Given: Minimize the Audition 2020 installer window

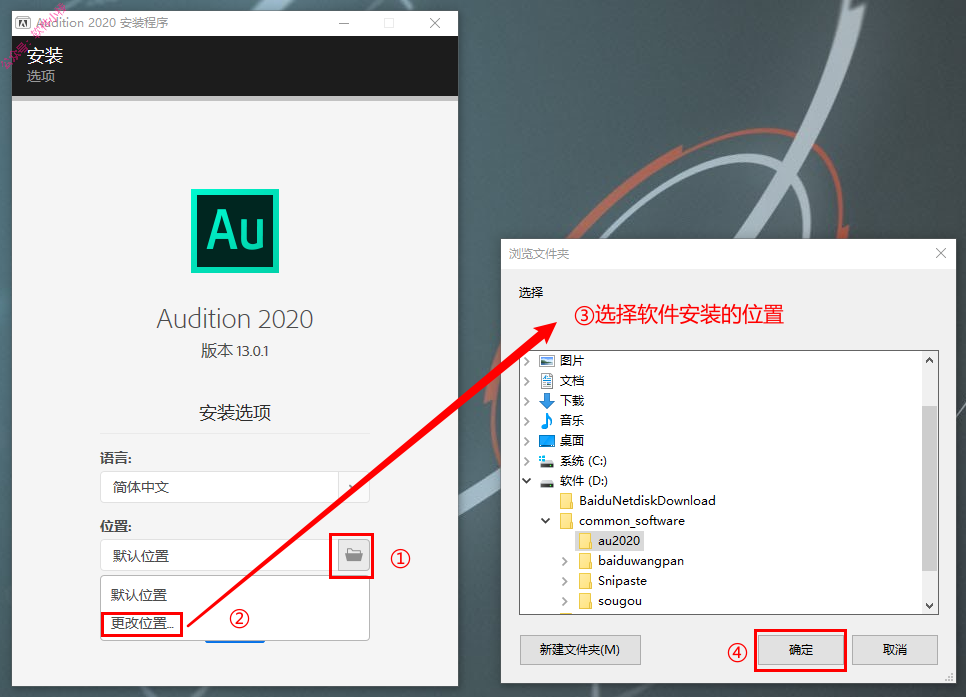Looking at the screenshot, I should pos(344,23).
